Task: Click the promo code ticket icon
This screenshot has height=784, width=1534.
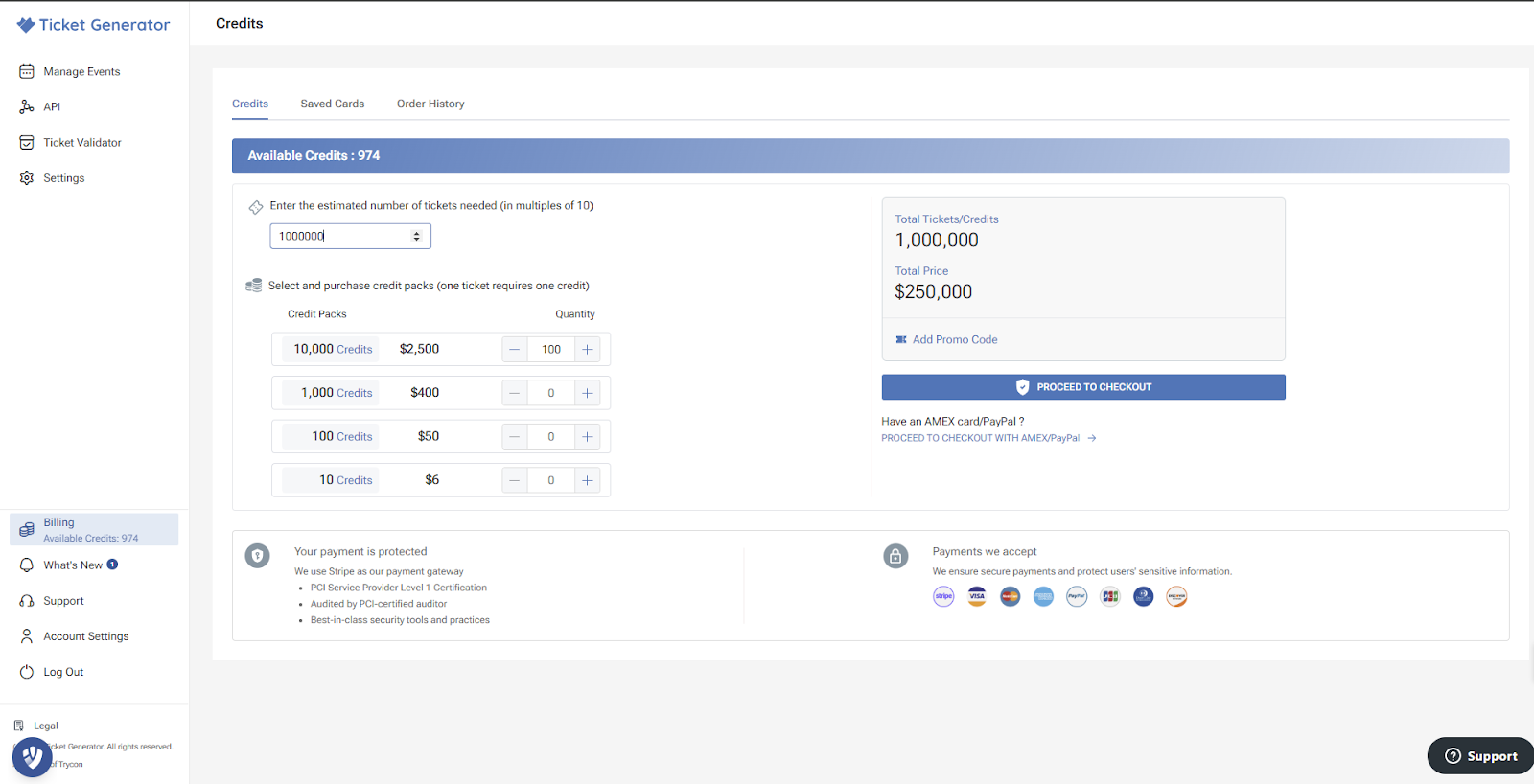Action: [901, 339]
